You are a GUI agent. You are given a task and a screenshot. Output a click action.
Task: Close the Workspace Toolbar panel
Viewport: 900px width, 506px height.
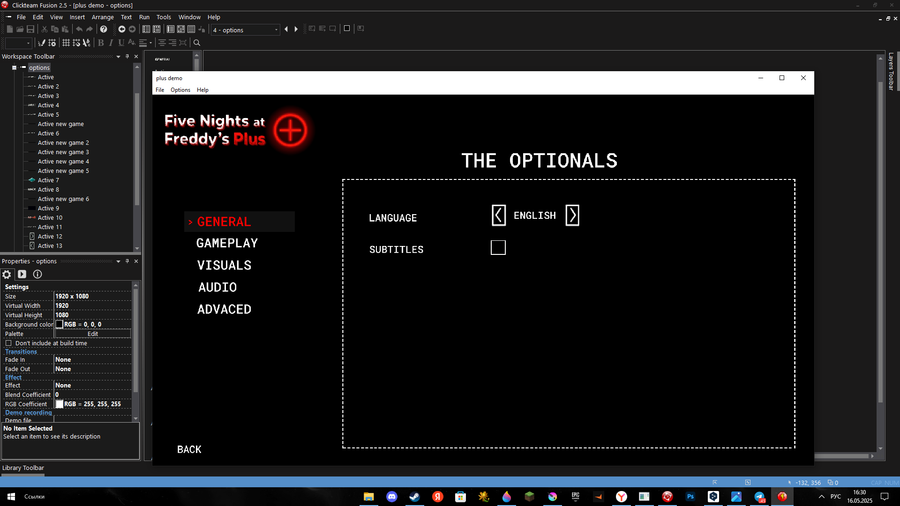136,57
